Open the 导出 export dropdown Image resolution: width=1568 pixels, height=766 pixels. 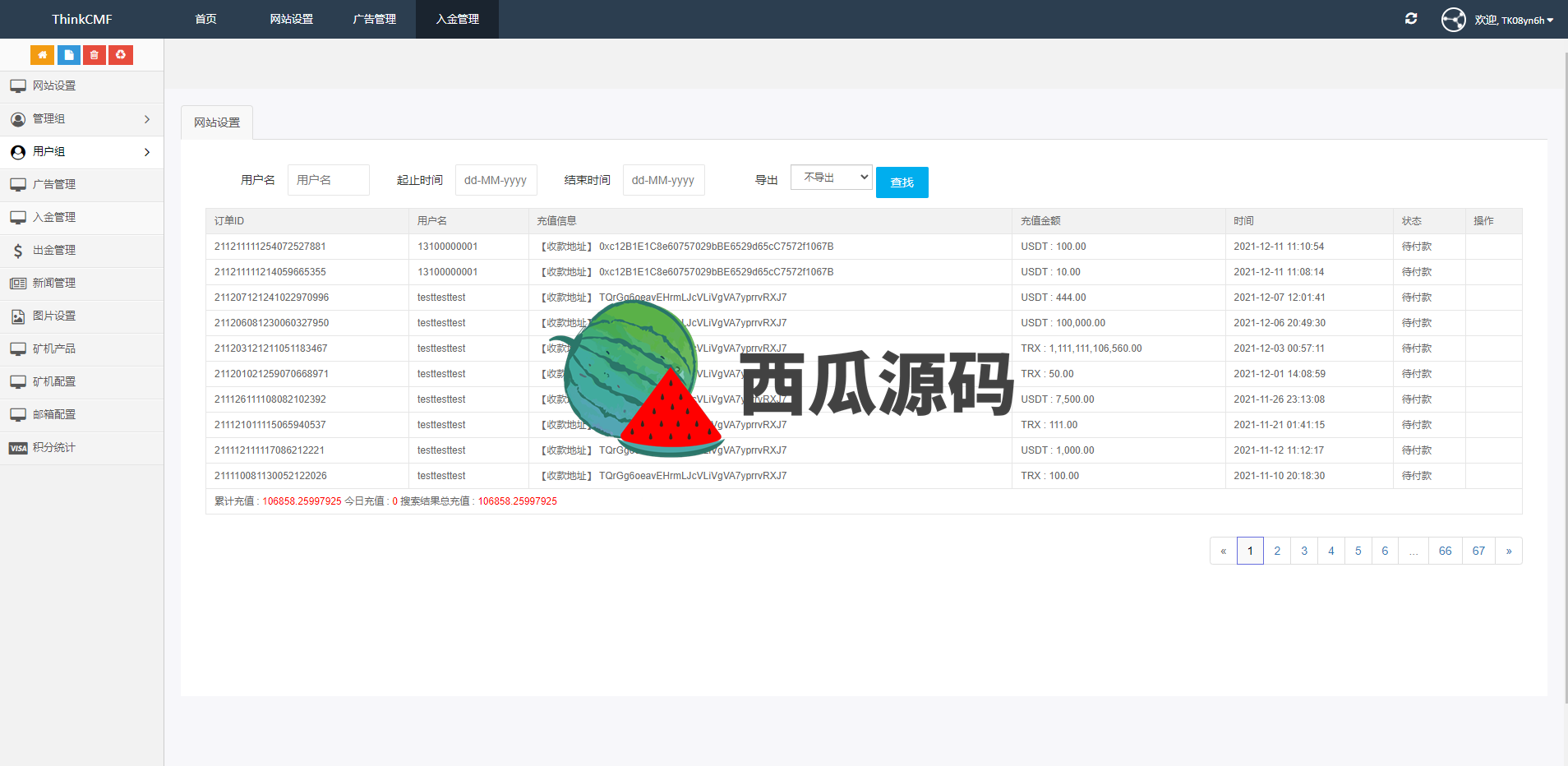point(831,178)
